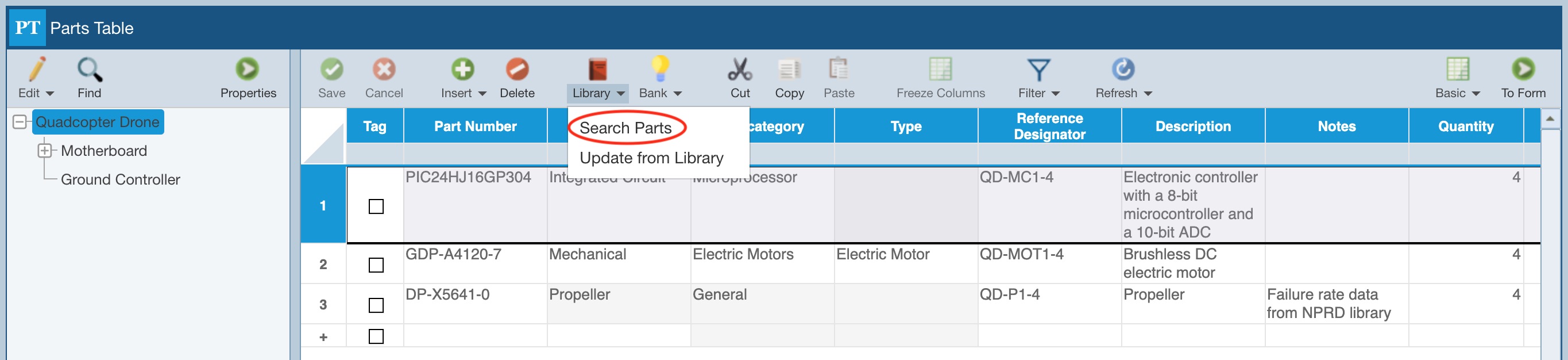1568x360 pixels.
Task: Click the To Form icon
Action: point(1523,70)
